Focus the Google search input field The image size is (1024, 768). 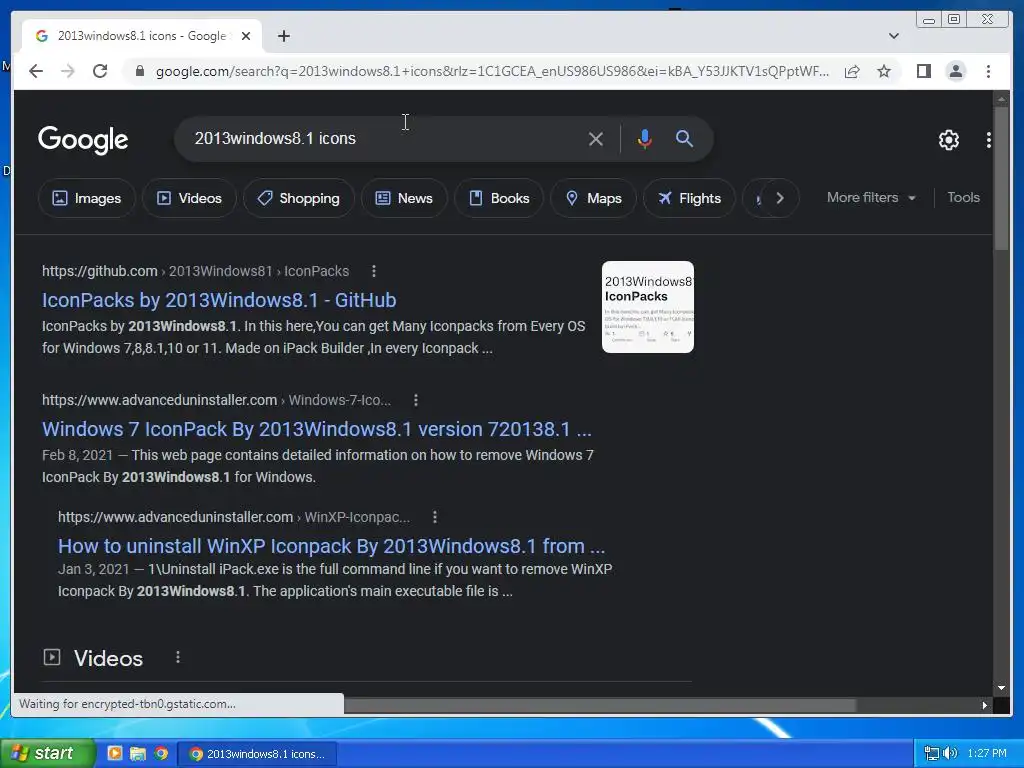pos(385,138)
